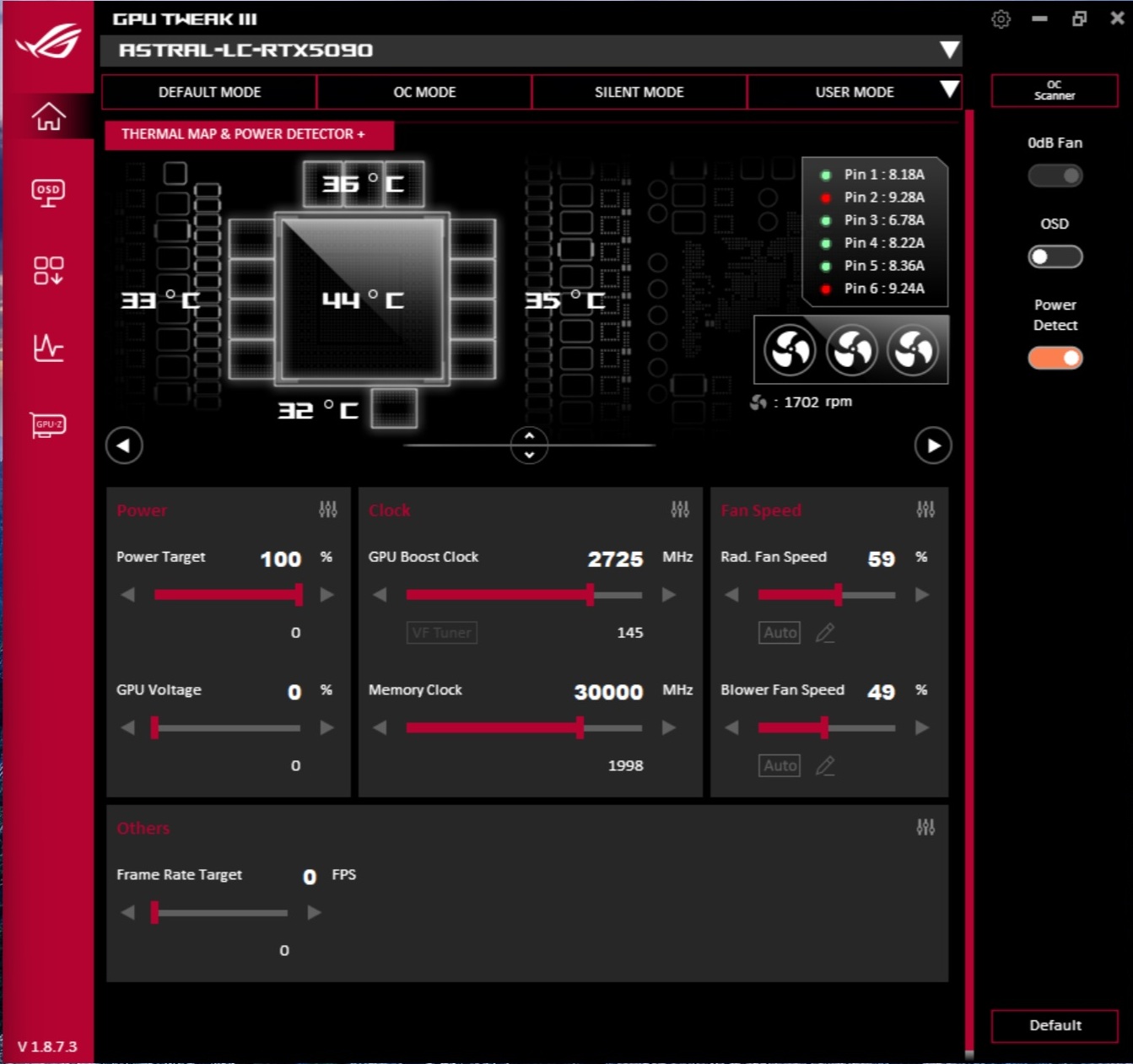The image size is (1133, 1064).
Task: Click the ROG logo
Action: click(48, 41)
